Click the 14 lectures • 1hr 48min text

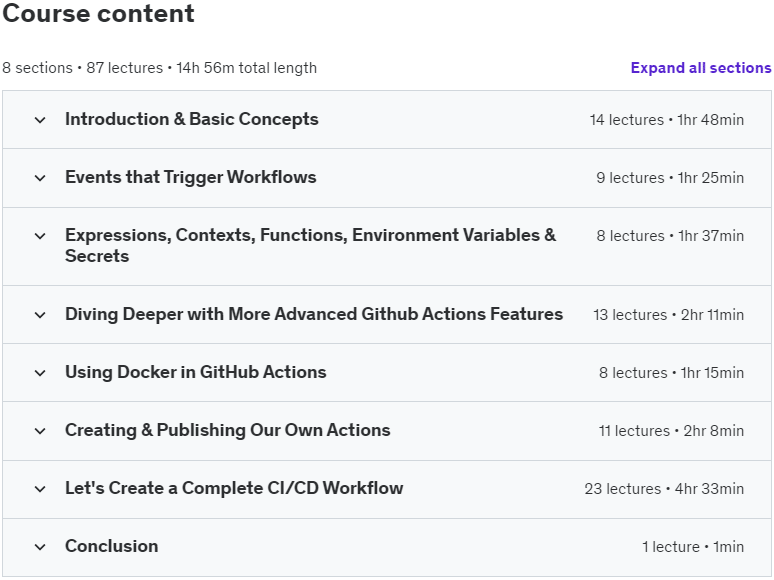coord(666,120)
